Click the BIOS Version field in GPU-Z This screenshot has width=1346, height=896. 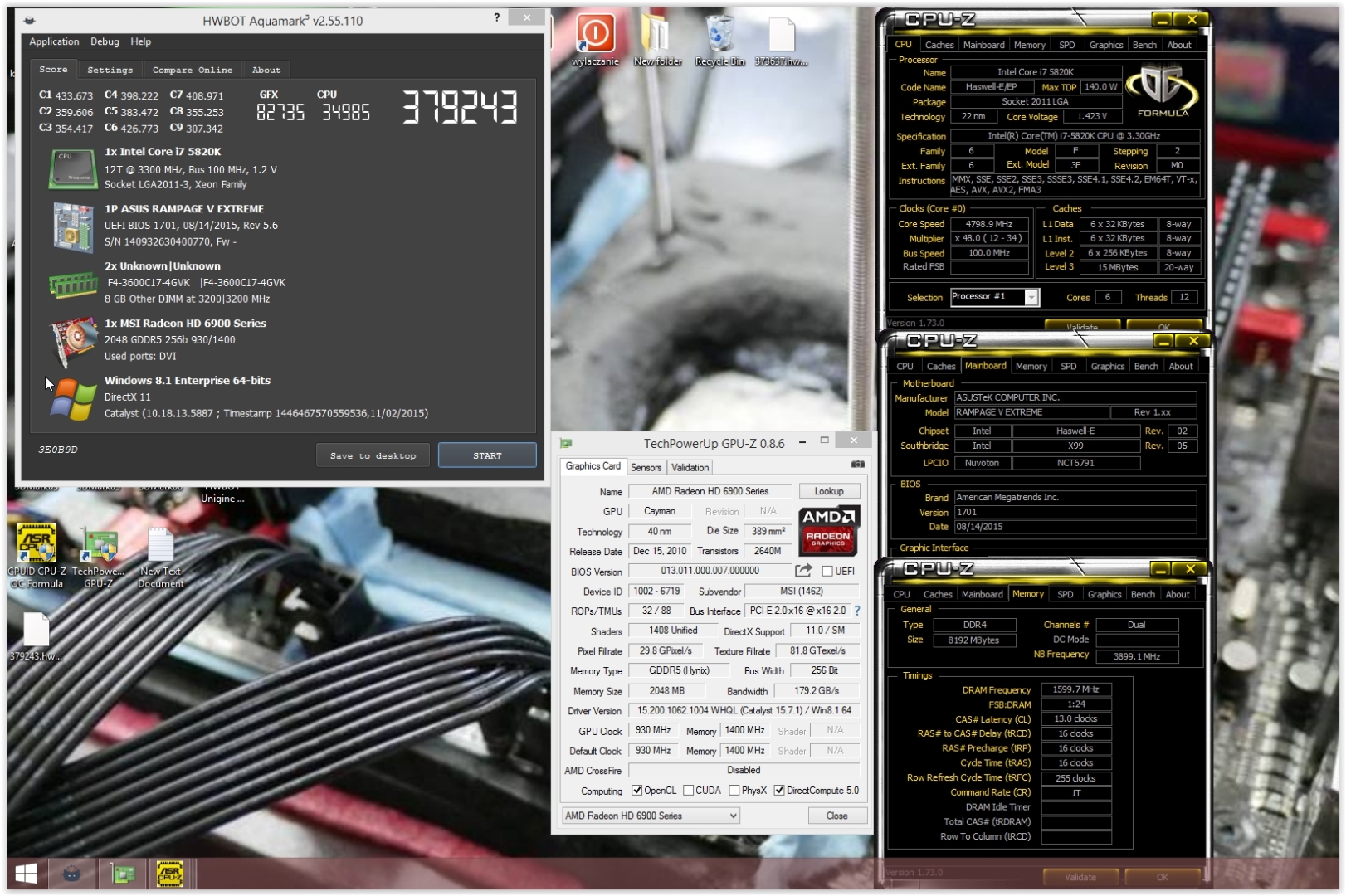coord(710,571)
